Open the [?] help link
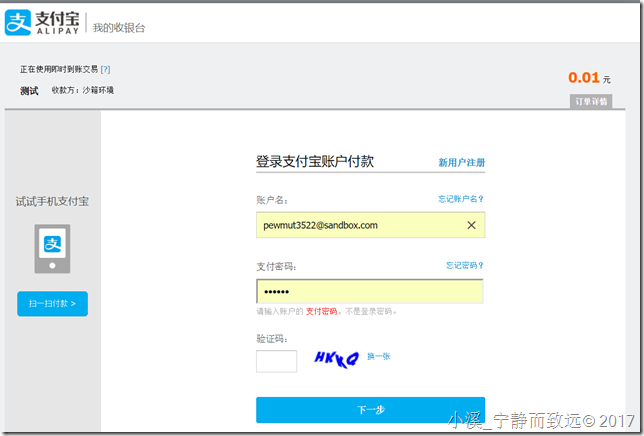 pos(106,69)
